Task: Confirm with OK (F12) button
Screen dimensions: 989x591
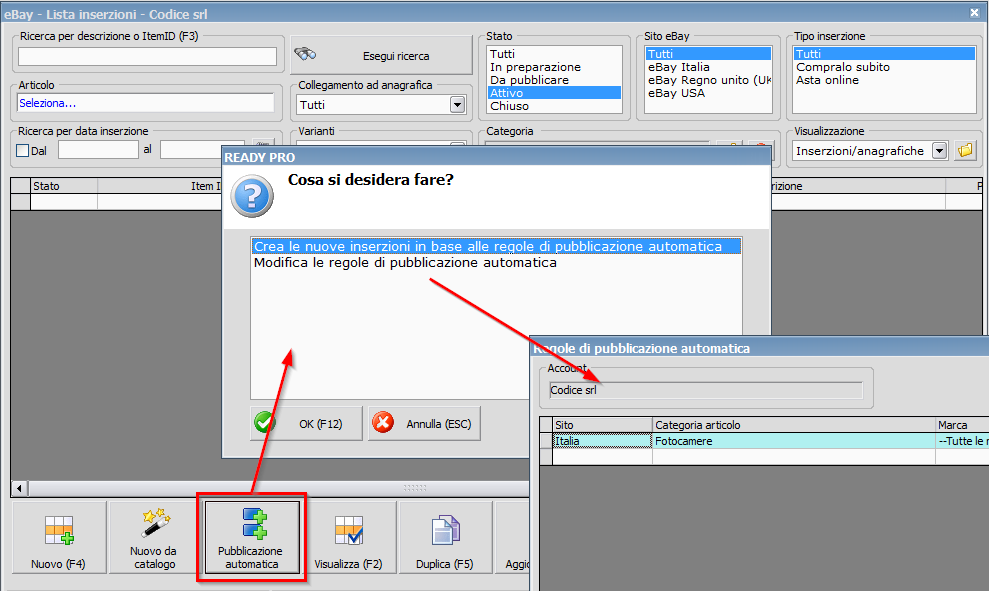Action: [x=307, y=423]
